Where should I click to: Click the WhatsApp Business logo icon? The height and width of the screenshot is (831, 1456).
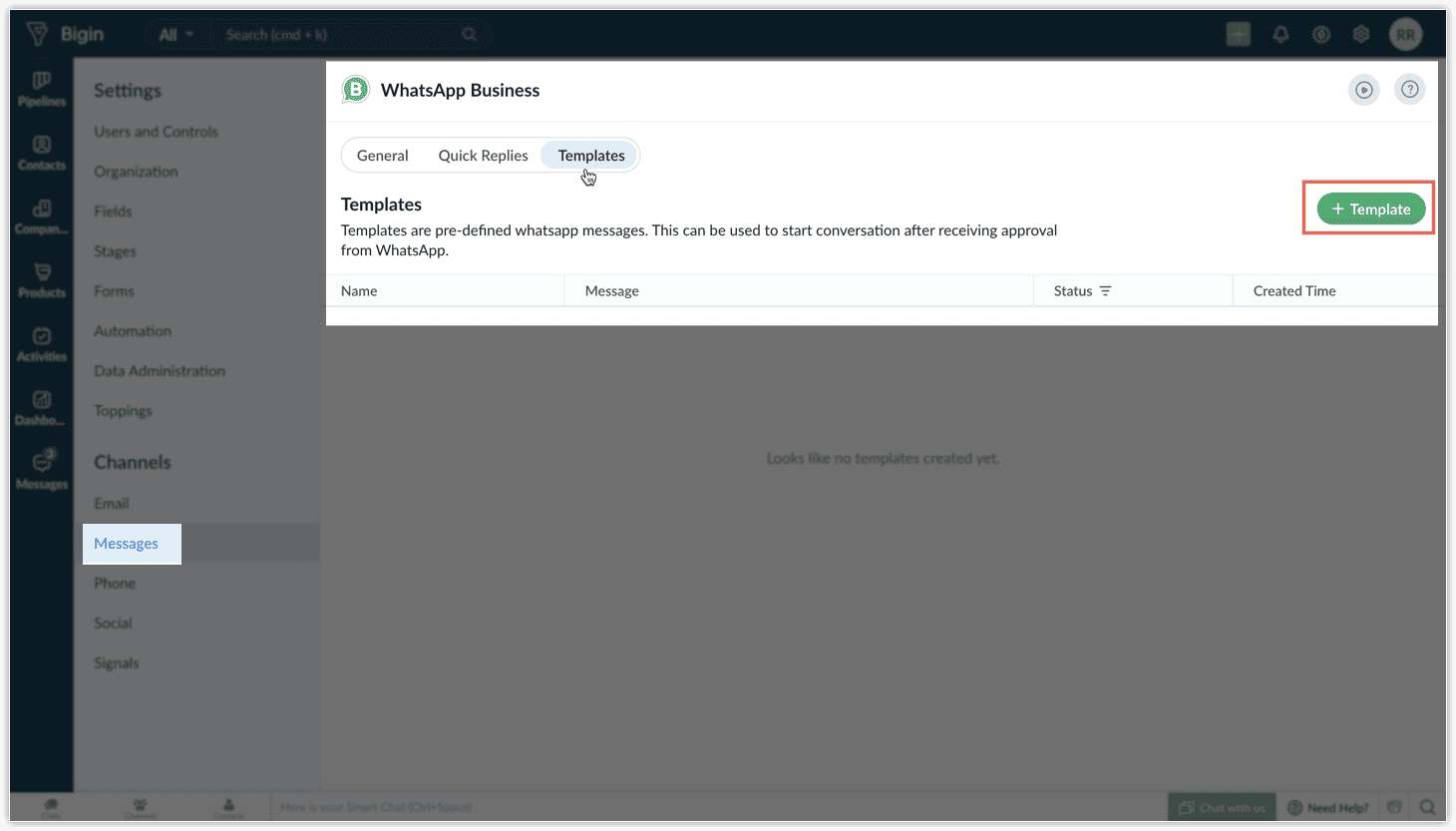pyautogui.click(x=355, y=90)
